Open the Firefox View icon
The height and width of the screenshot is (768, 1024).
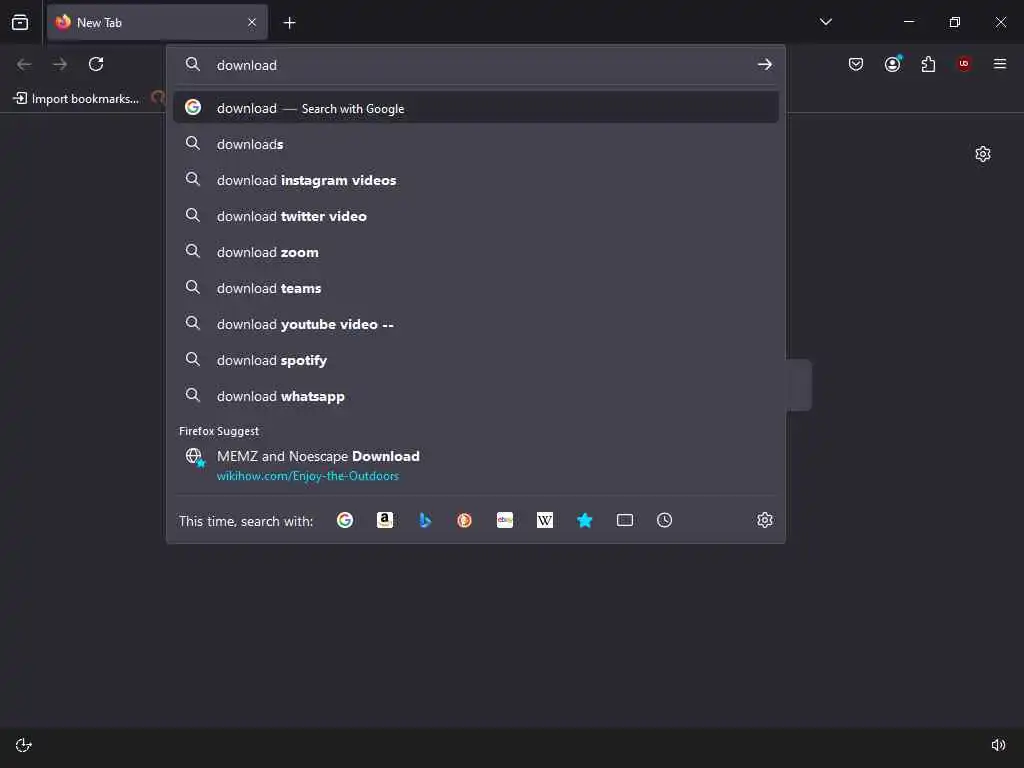[x=20, y=22]
